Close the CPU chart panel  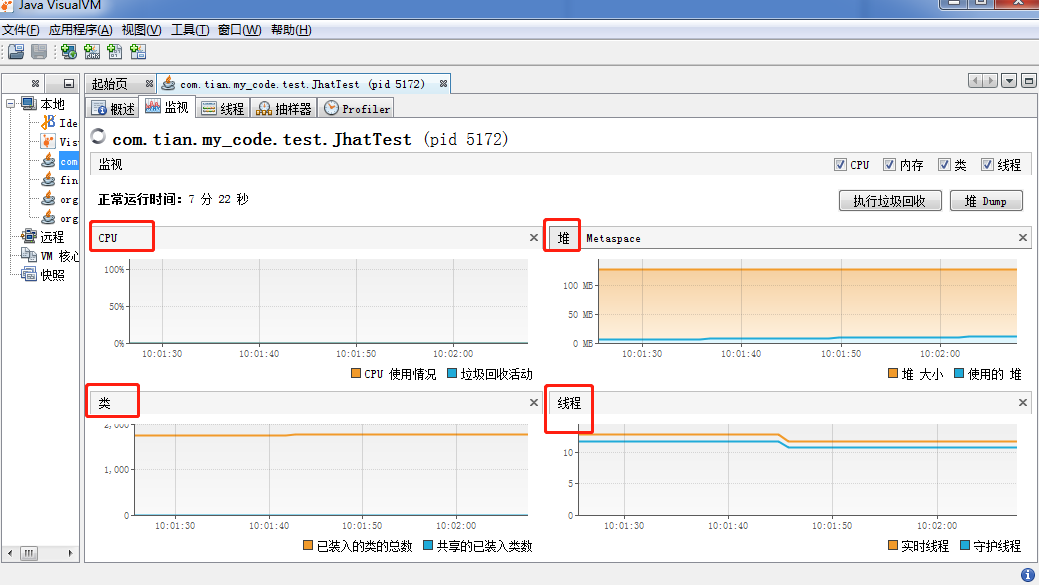[534, 237]
